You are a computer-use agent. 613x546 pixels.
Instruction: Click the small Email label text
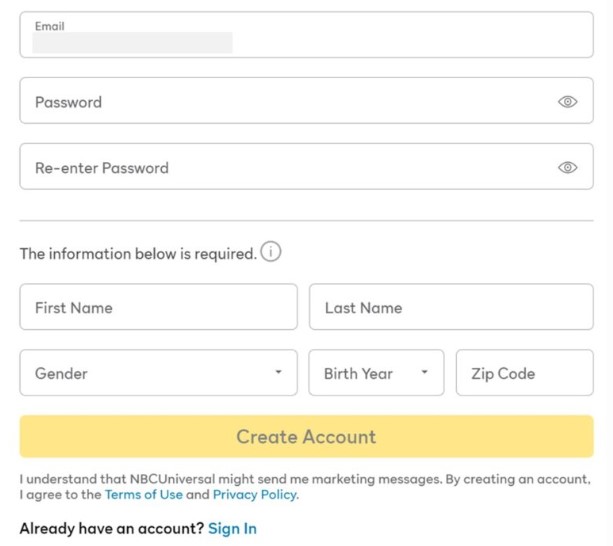(49, 26)
